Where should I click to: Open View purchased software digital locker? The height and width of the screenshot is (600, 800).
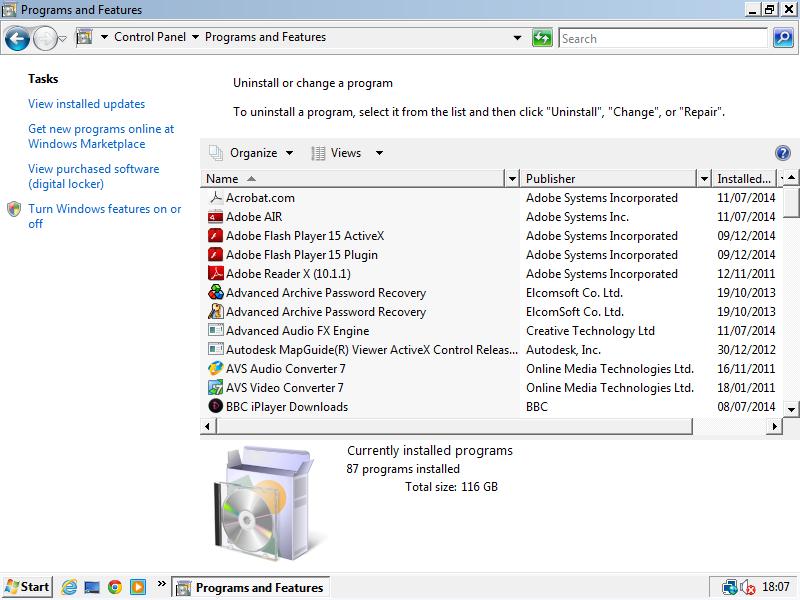[93, 176]
